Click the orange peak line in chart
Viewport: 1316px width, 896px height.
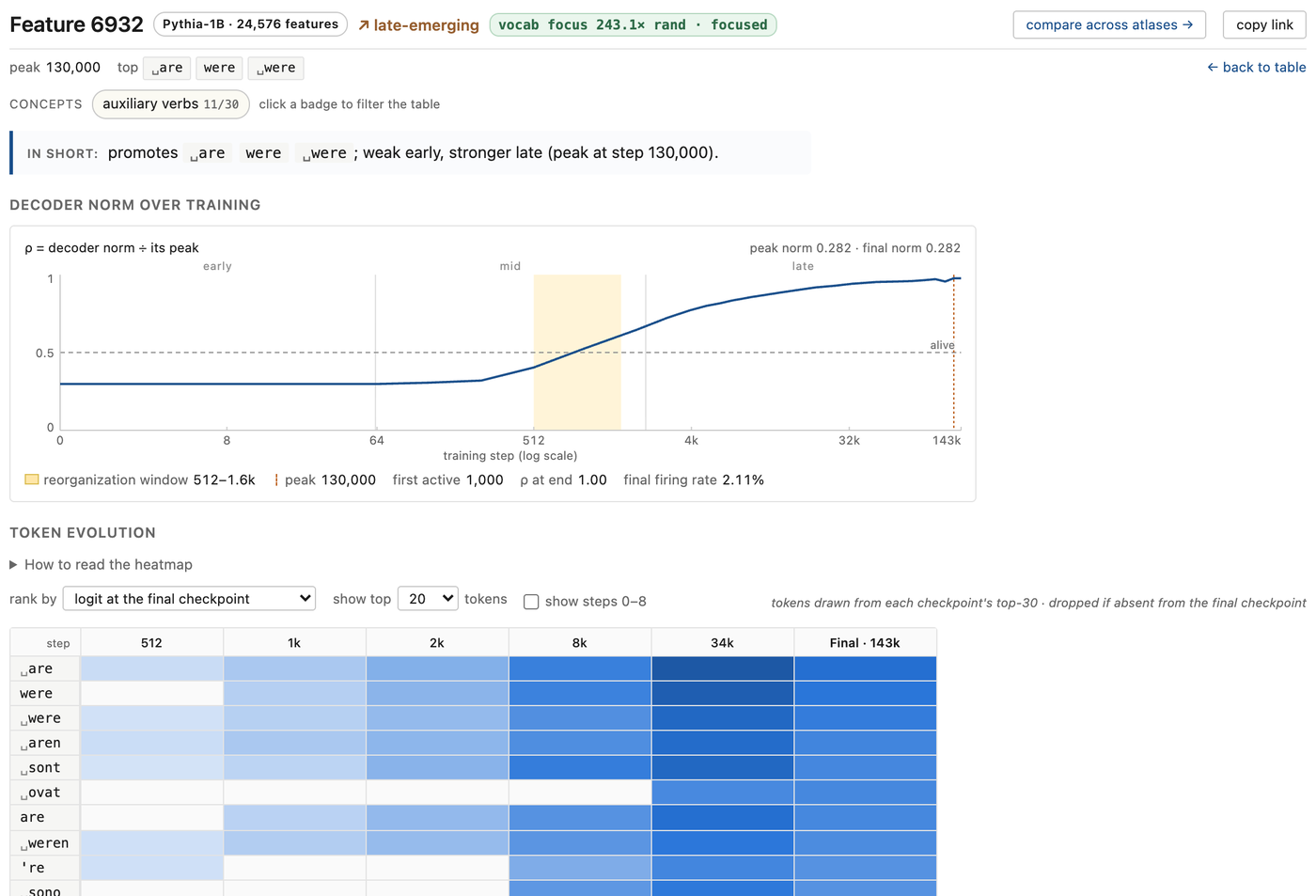pyautogui.click(x=953, y=352)
